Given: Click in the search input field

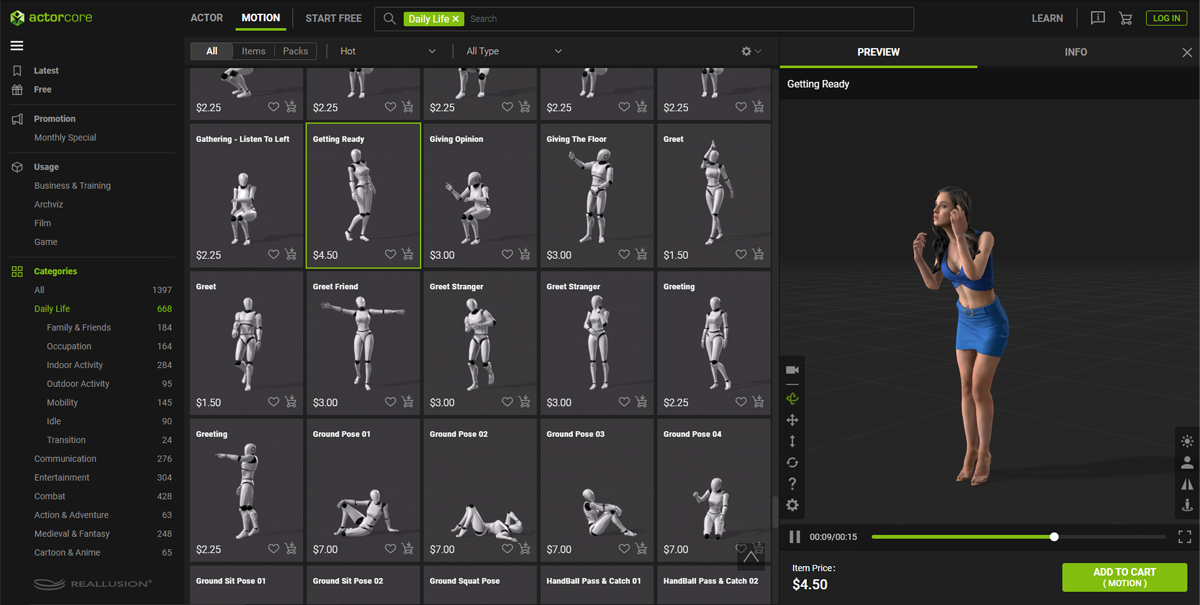Looking at the screenshot, I should pos(688,18).
